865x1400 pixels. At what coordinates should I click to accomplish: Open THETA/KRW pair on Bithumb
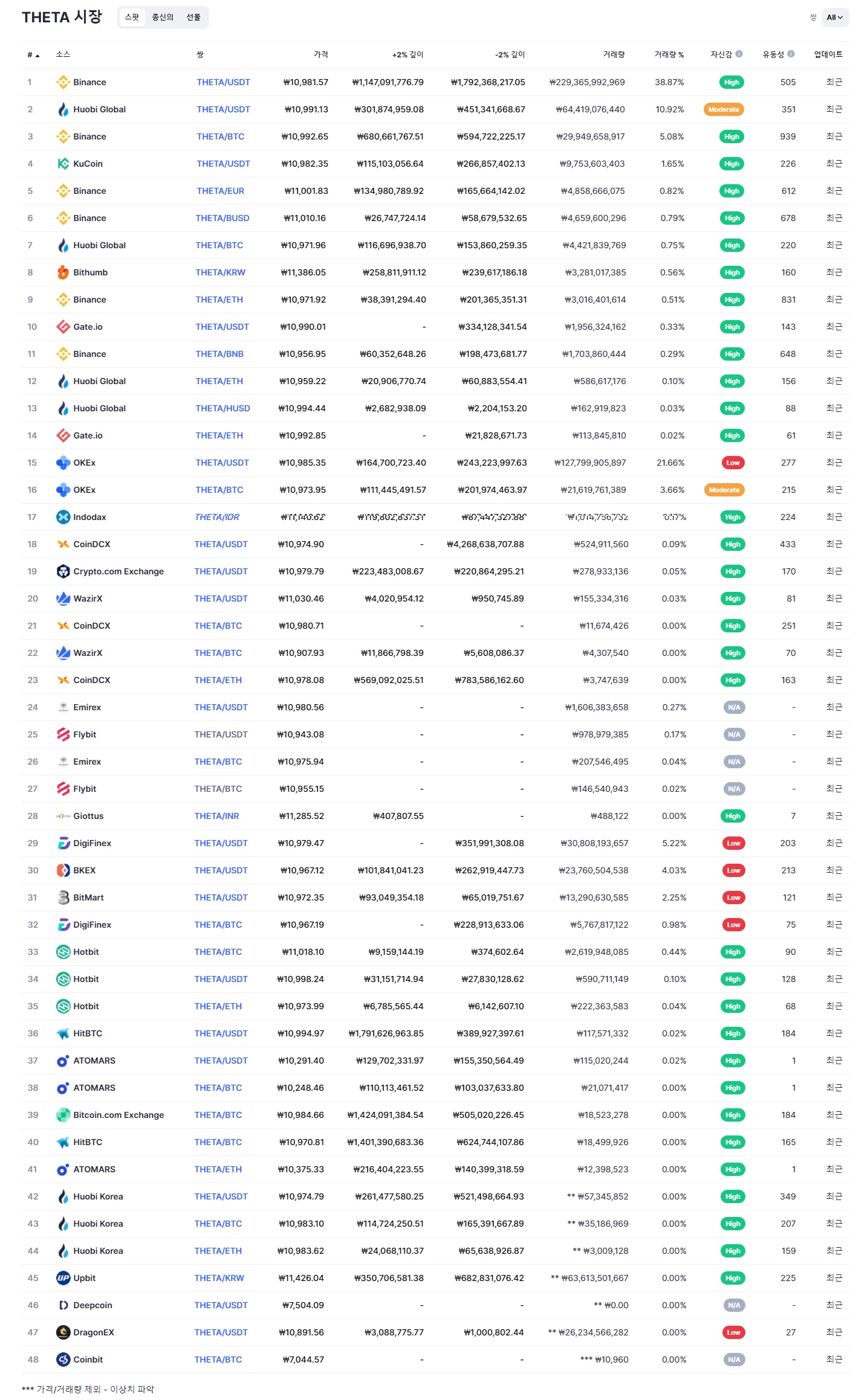point(220,272)
